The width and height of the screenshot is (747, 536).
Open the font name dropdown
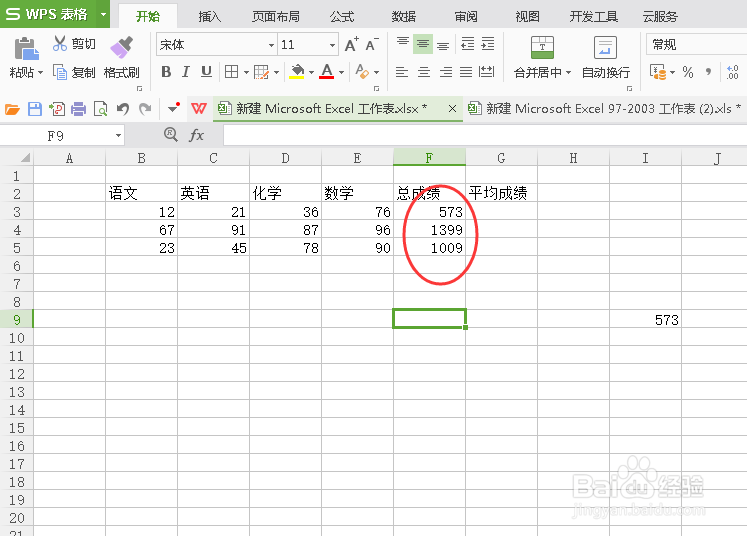click(x=271, y=45)
